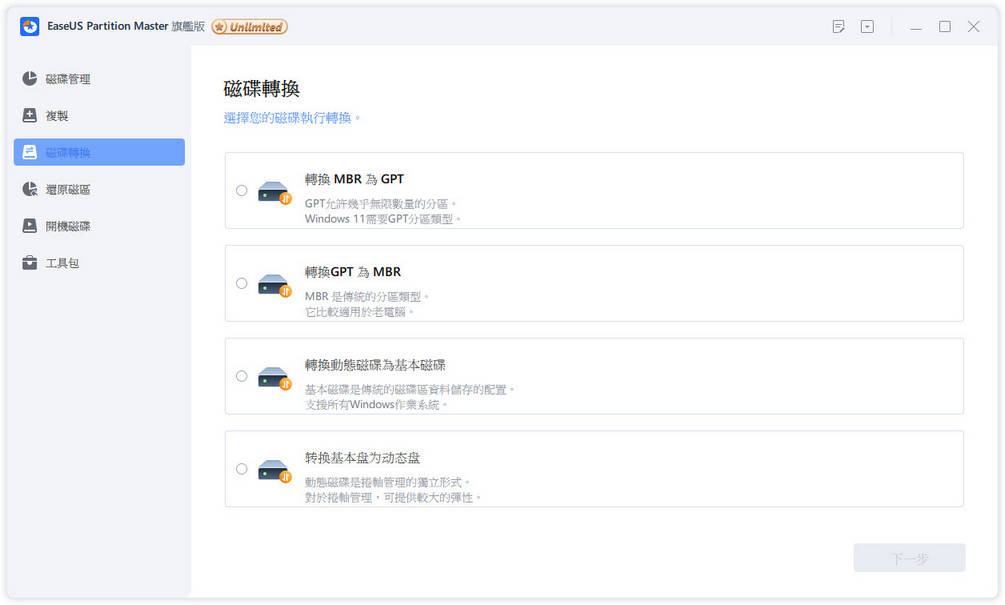This screenshot has width=1005, height=605.
Task: Click the disk icon for GPT to MBR
Action: (x=274, y=284)
